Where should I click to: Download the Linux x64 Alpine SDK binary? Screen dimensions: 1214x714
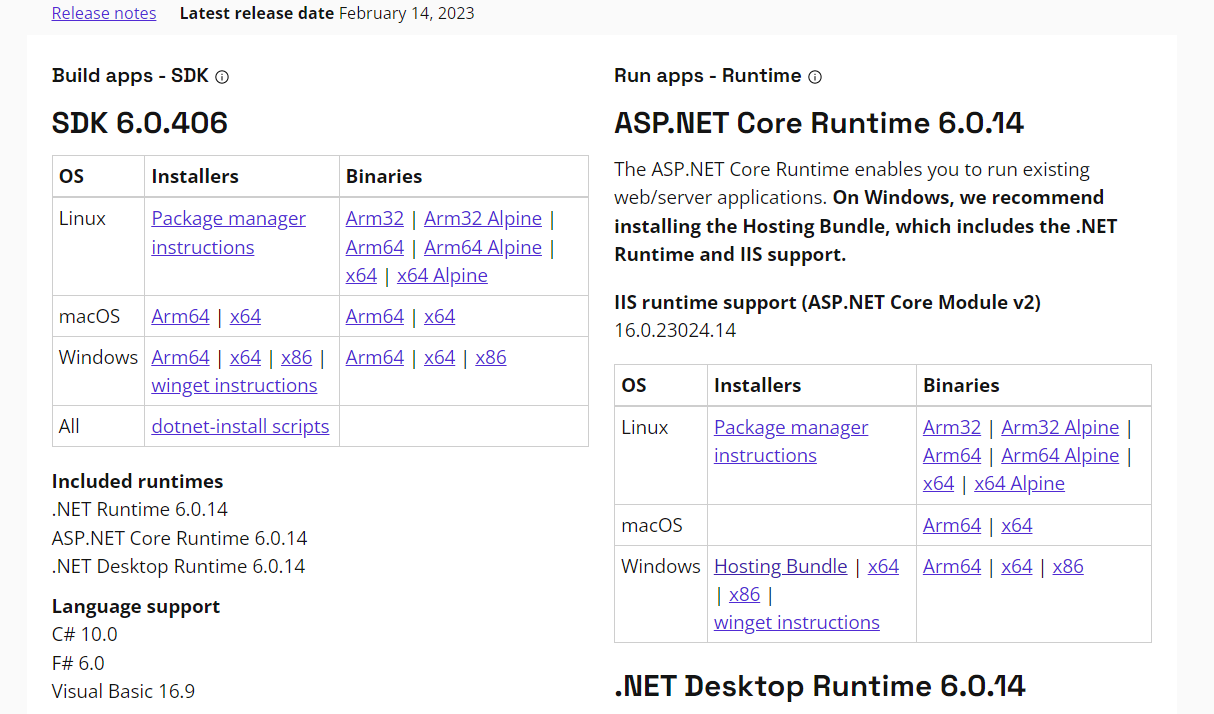coord(442,275)
